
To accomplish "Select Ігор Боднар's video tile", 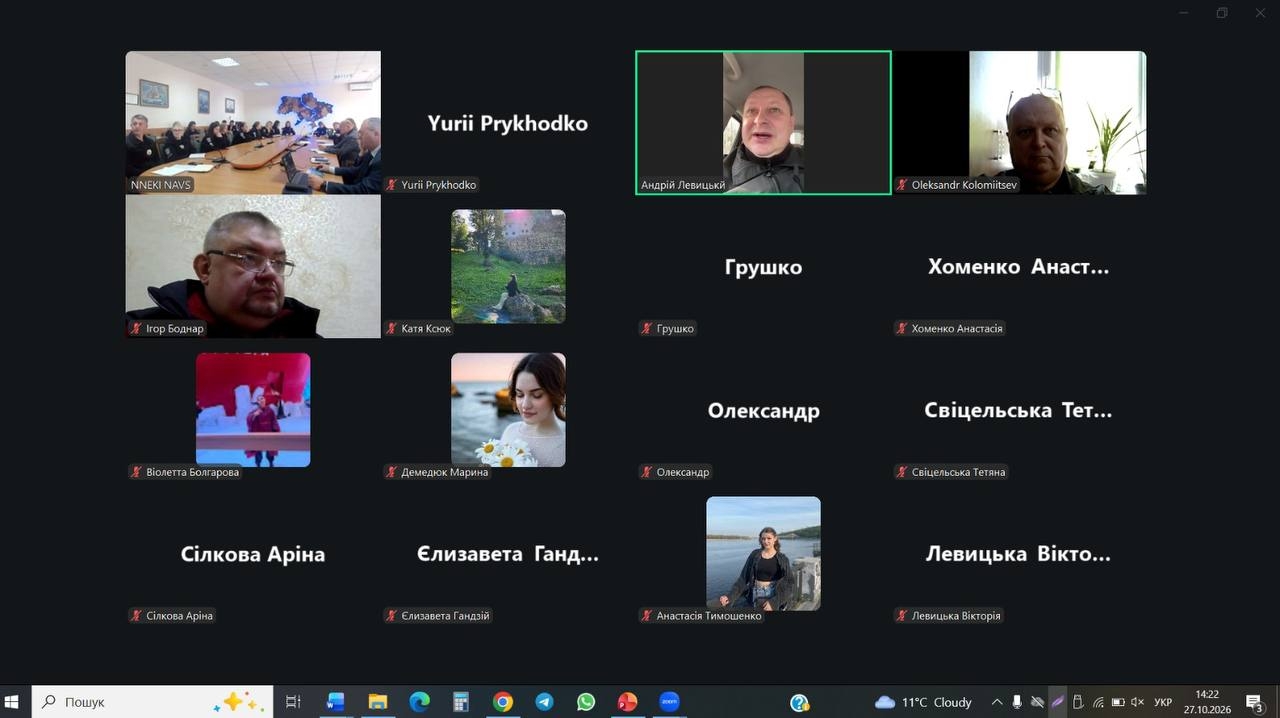I will point(253,266).
